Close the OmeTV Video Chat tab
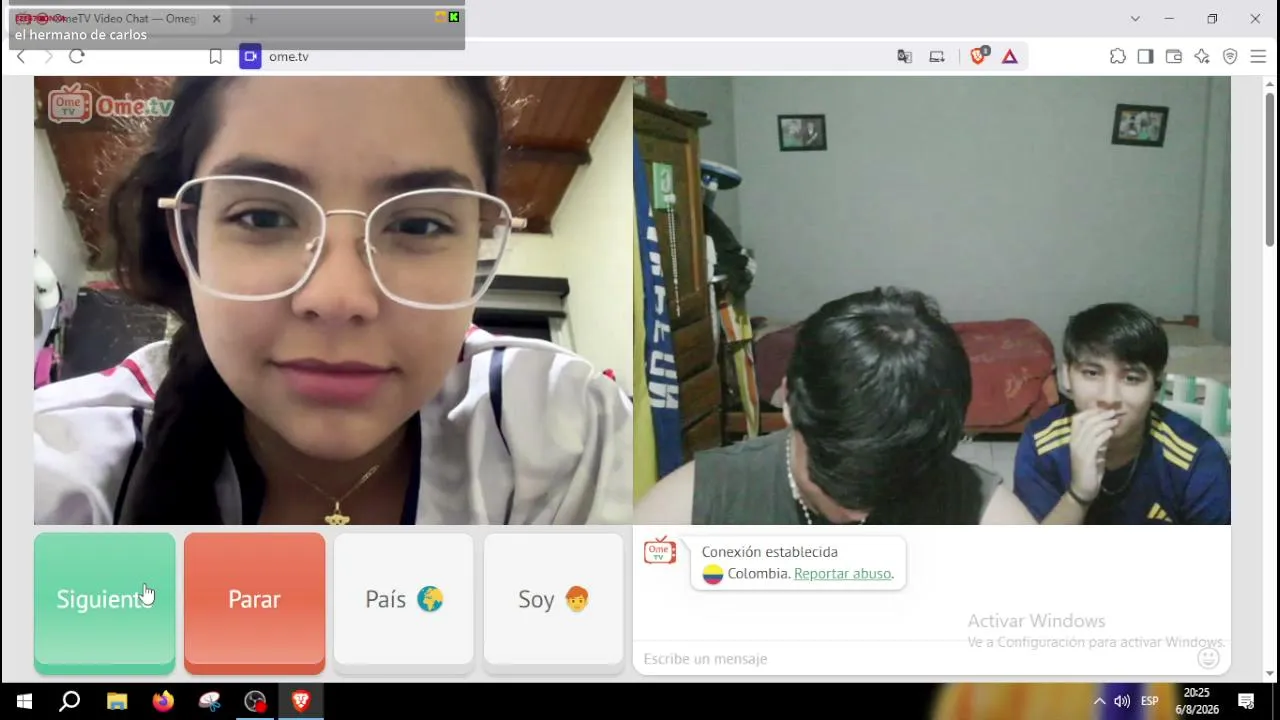 click(216, 19)
